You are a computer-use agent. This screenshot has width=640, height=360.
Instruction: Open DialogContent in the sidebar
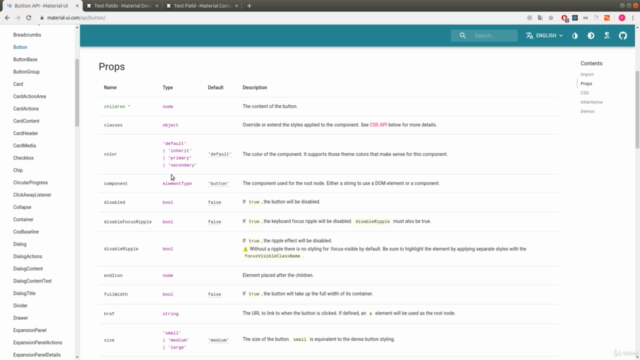click(x=28, y=269)
